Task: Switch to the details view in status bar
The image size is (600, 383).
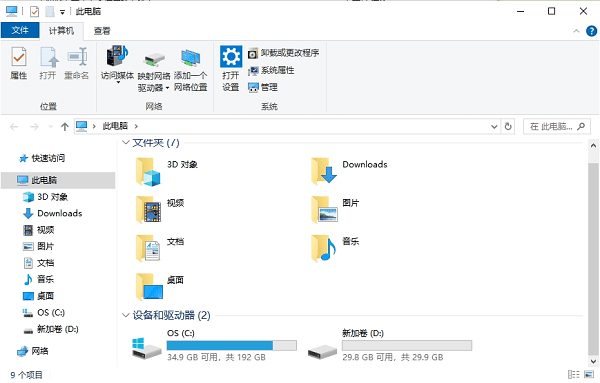Action: (x=573, y=374)
